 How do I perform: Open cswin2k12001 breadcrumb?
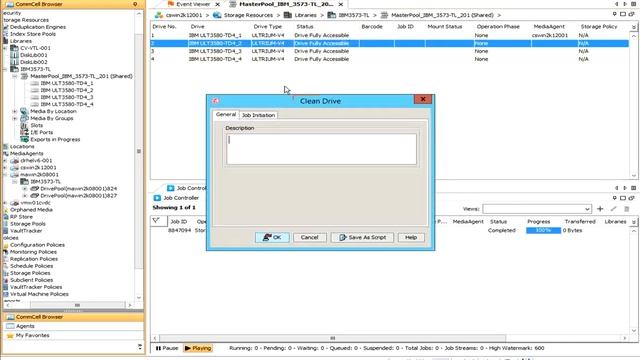(184, 15)
